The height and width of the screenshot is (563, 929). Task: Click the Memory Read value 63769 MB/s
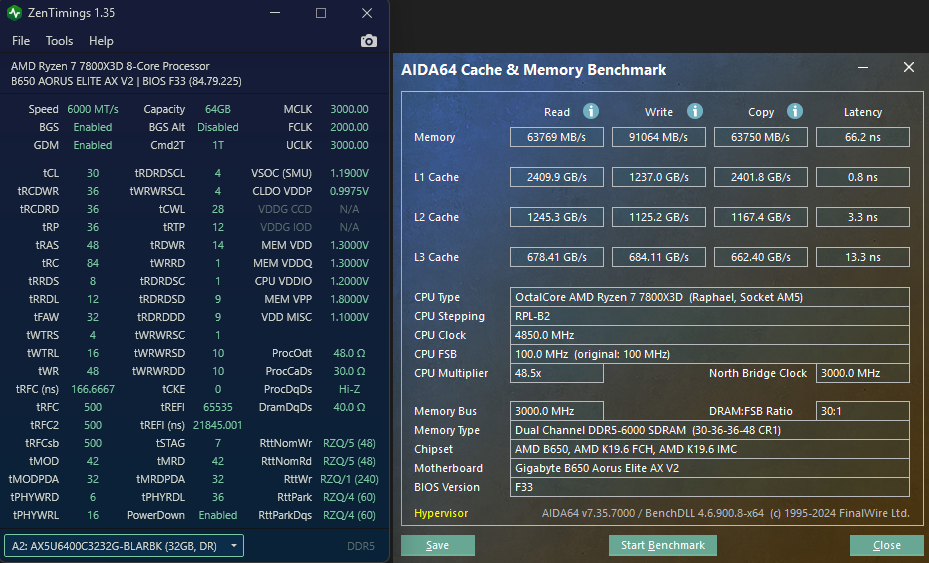[556, 137]
